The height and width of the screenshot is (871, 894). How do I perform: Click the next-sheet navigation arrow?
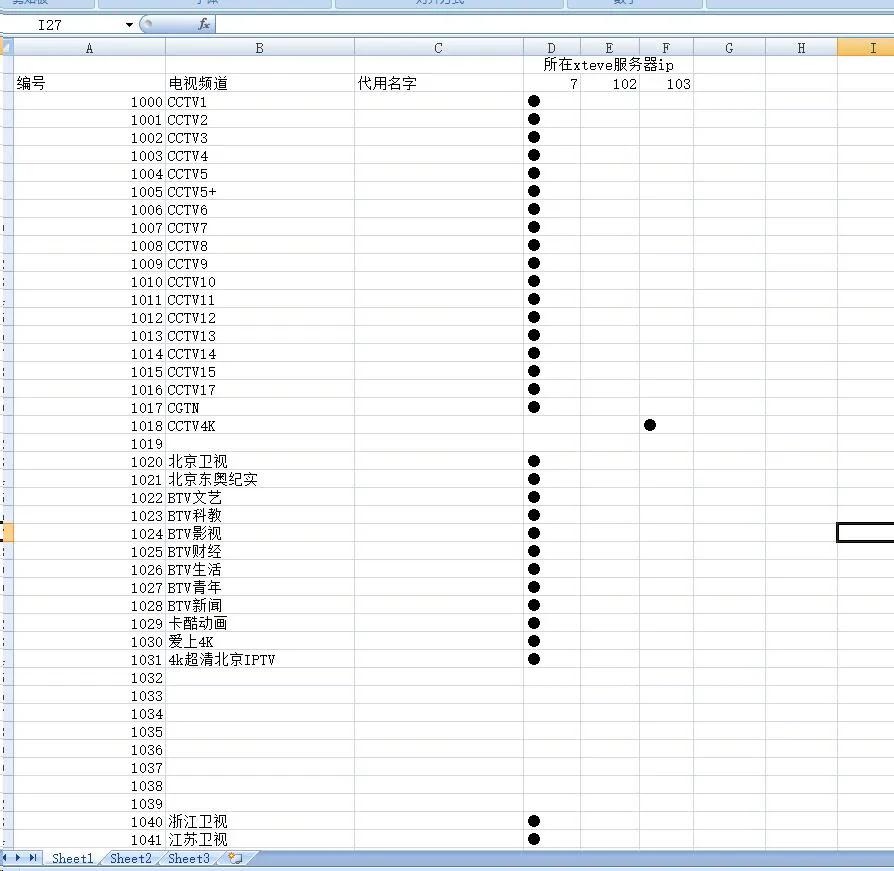pyautogui.click(x=19, y=858)
